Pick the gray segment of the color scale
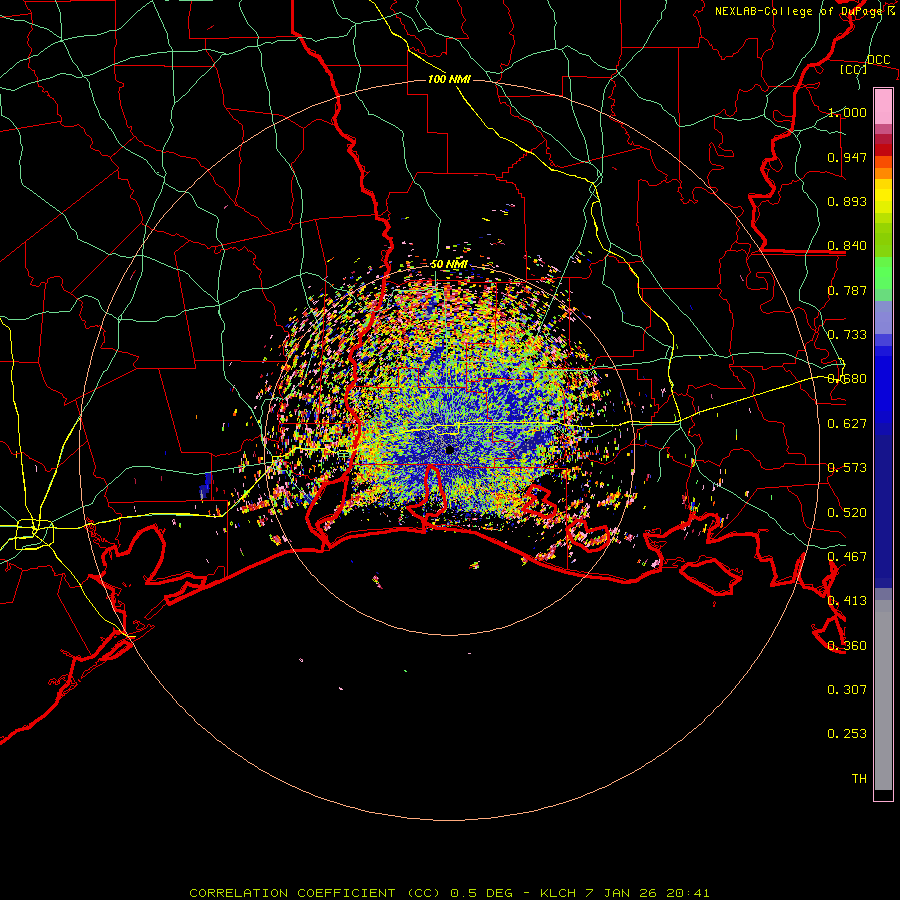Screen dimensions: 900x900 (883, 695)
